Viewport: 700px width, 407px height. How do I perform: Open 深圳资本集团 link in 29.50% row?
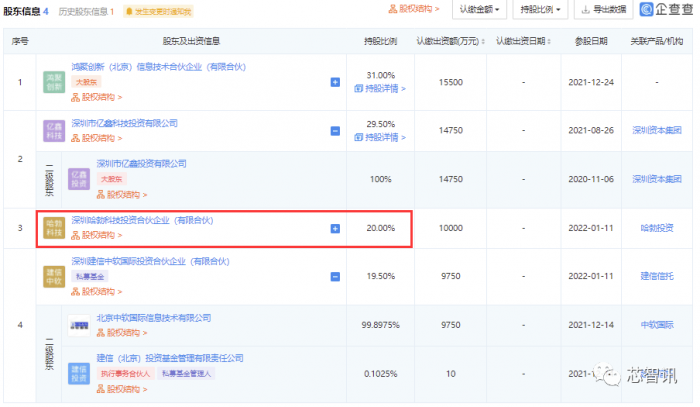657,130
